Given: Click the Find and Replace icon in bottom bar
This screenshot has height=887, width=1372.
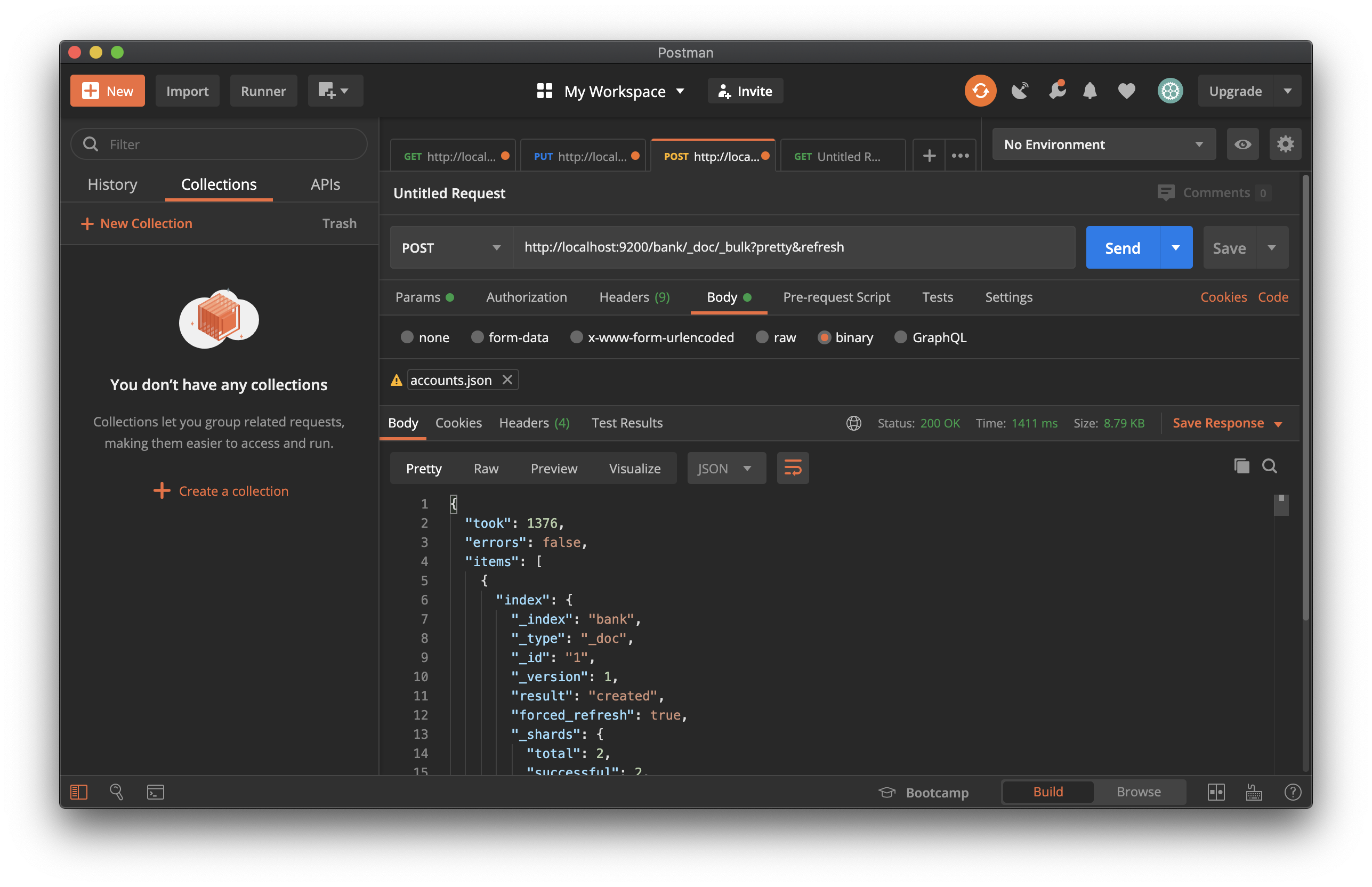Looking at the screenshot, I should click(x=116, y=792).
